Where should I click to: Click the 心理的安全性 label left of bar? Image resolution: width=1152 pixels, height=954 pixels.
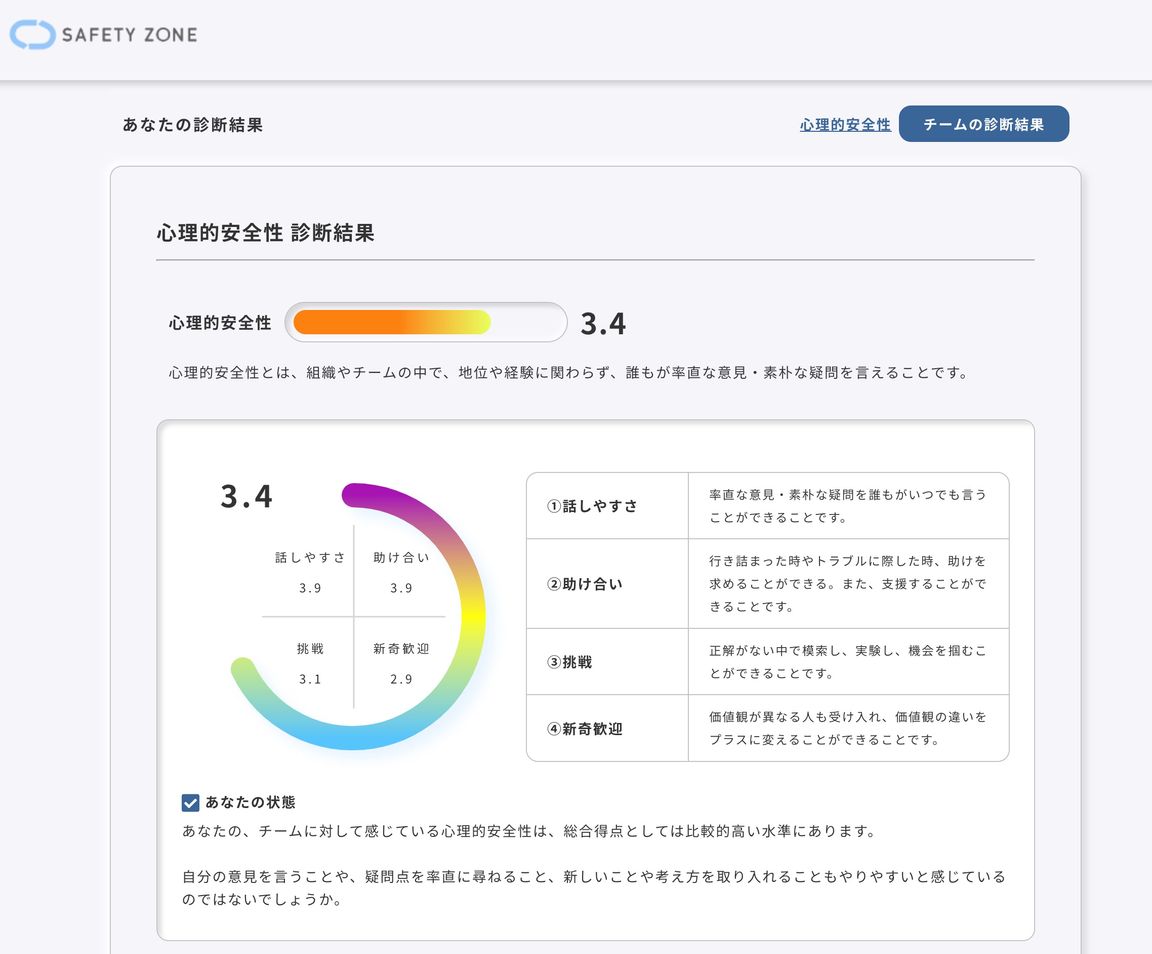(x=220, y=323)
